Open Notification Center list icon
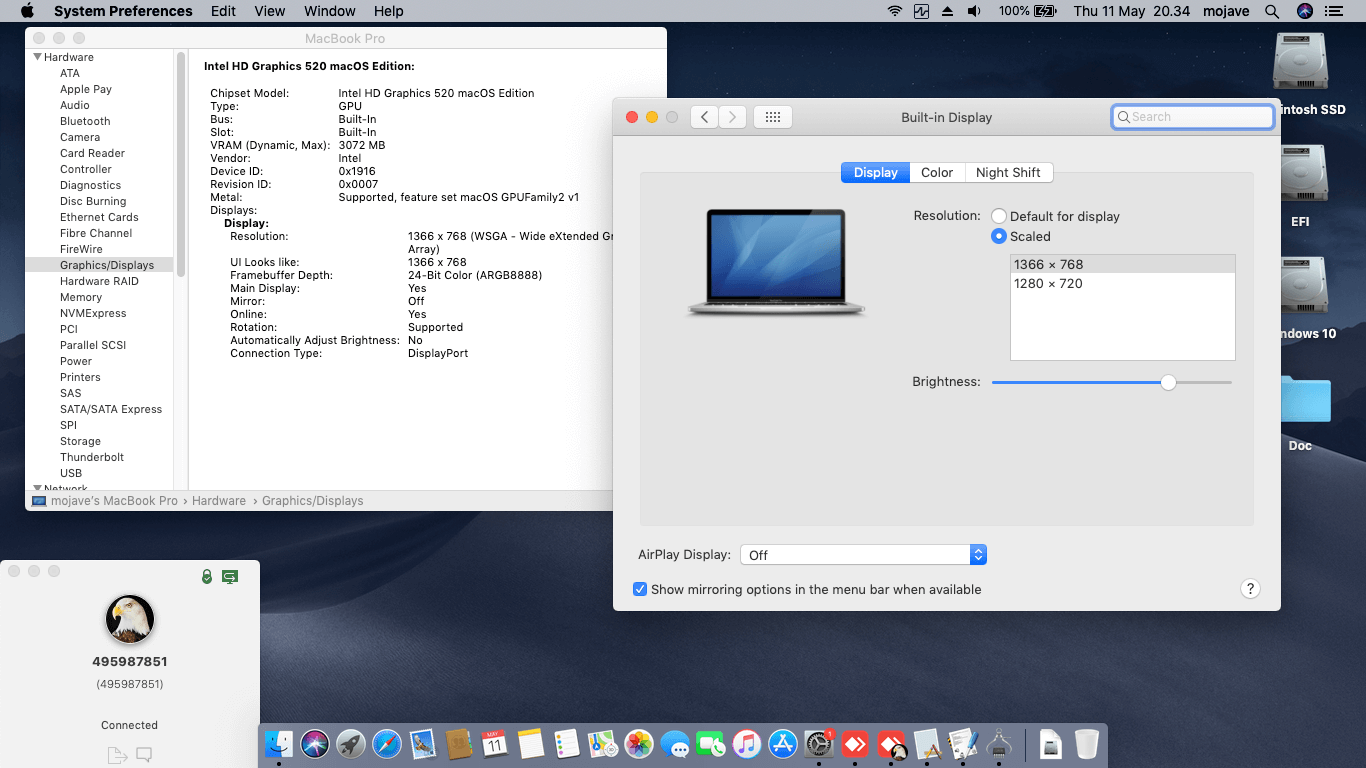 tap(1334, 11)
